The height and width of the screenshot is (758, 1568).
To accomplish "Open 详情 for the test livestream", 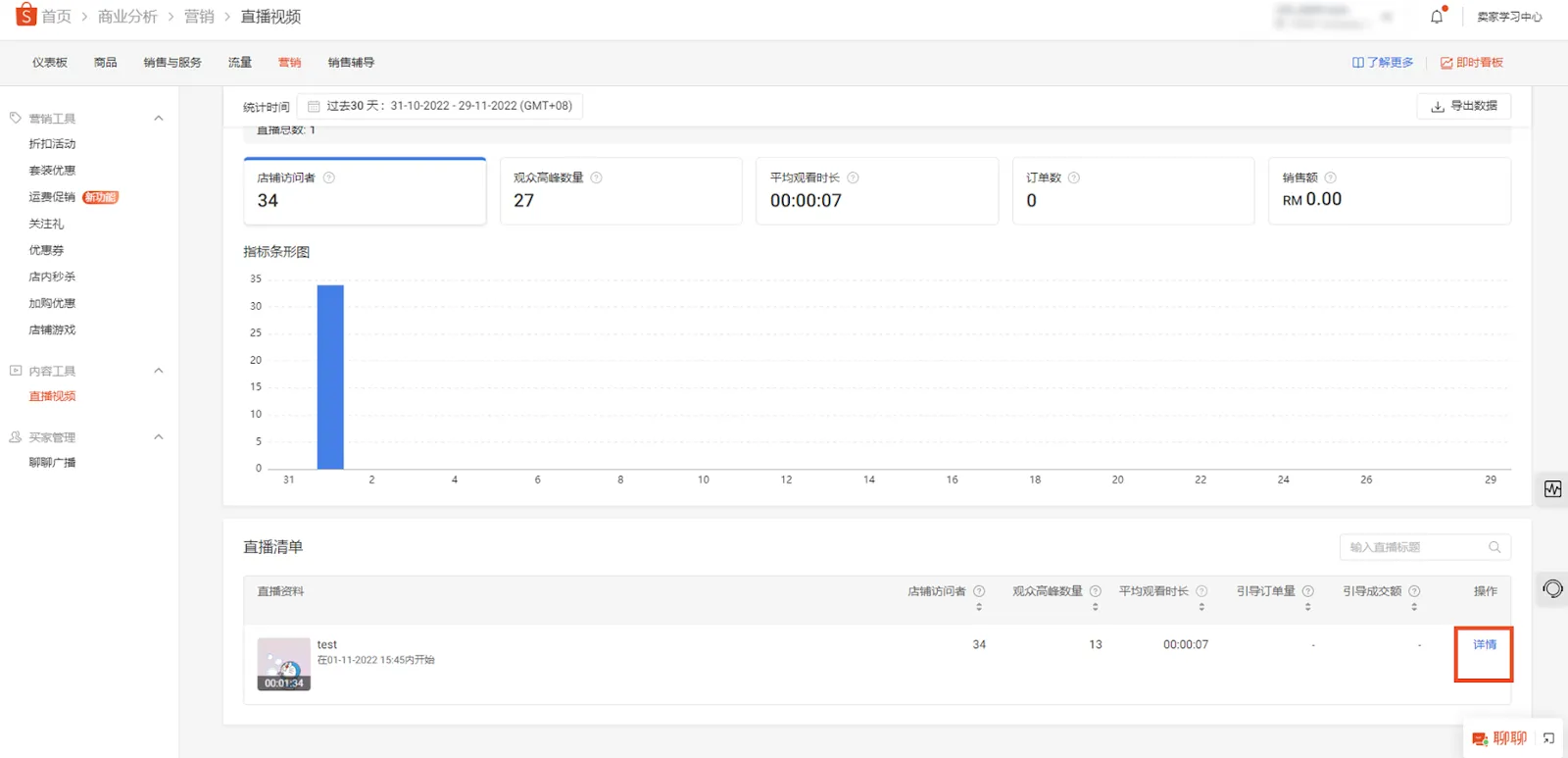I will pyautogui.click(x=1484, y=645).
